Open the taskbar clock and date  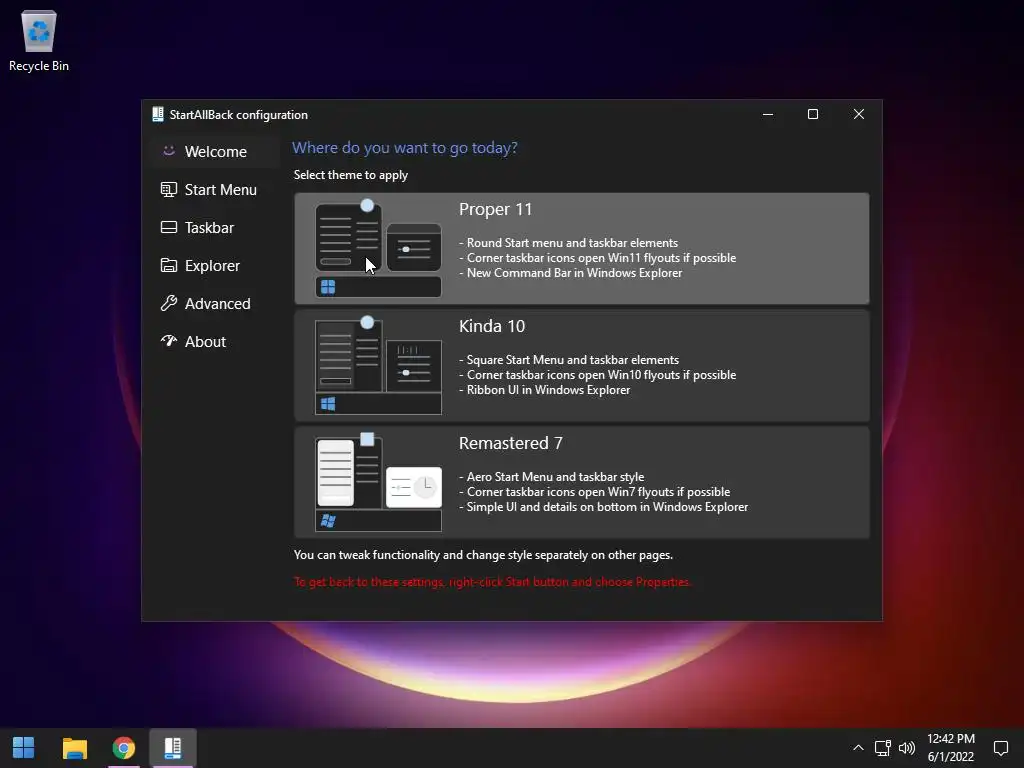pyautogui.click(x=951, y=748)
